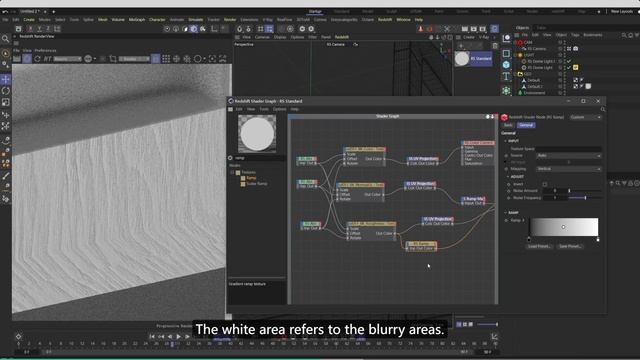Click the gradient ramp bar
Viewport: 640px width, 360px height.
pos(564,227)
